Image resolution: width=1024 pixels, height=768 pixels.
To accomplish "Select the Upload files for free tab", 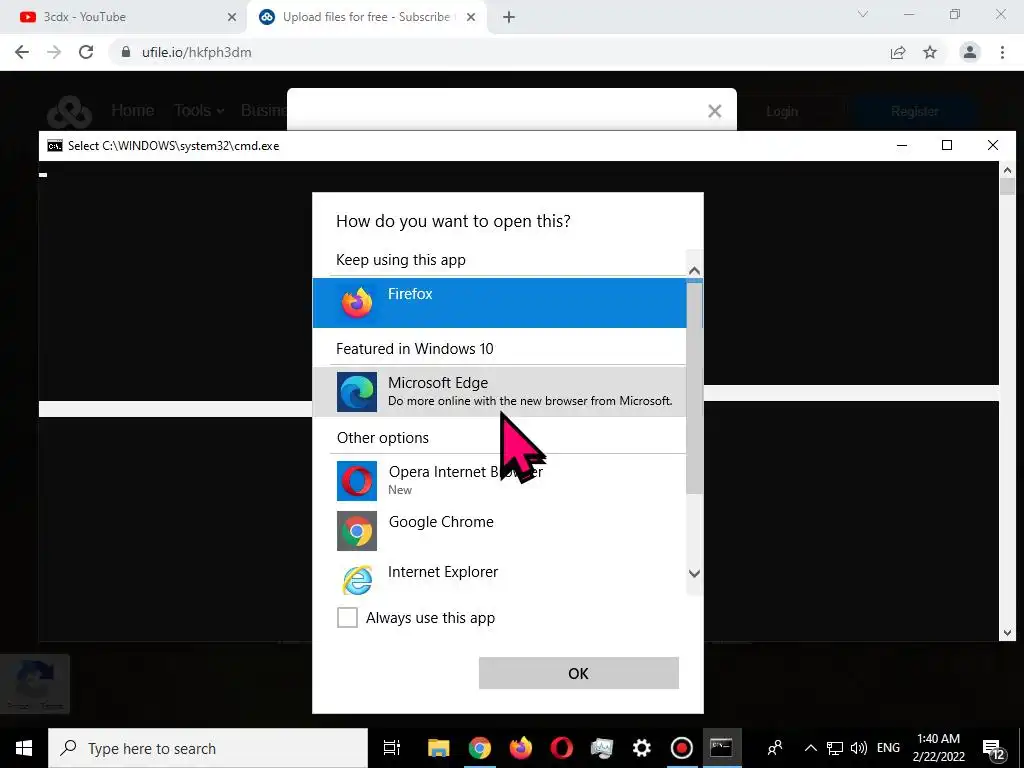I will click(x=366, y=17).
